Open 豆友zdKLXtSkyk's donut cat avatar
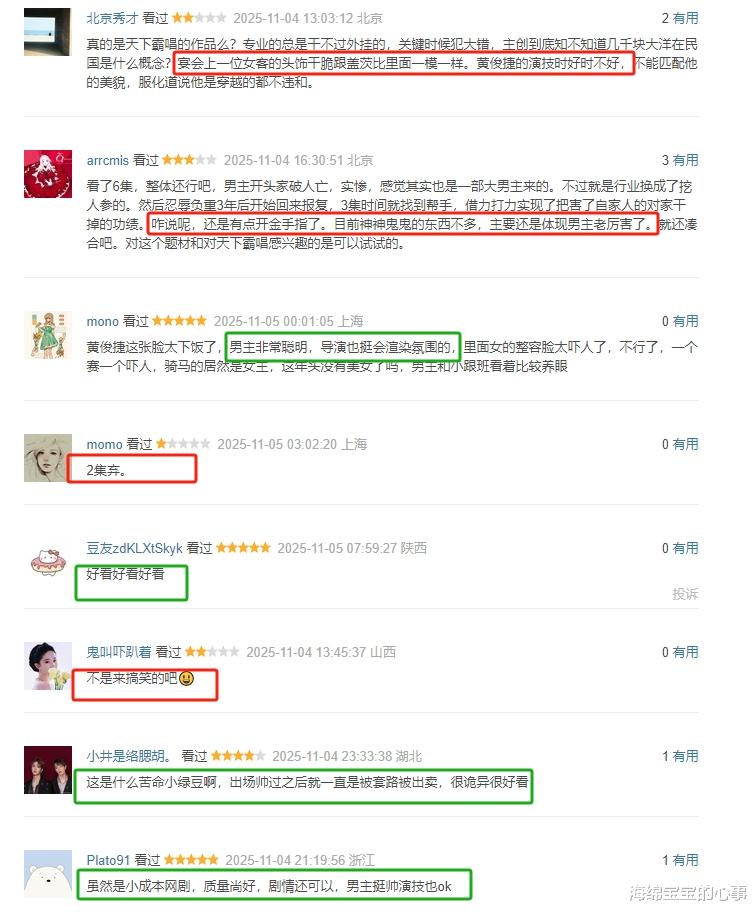Viewport: 756px width, 912px height. pyautogui.click(x=48, y=562)
